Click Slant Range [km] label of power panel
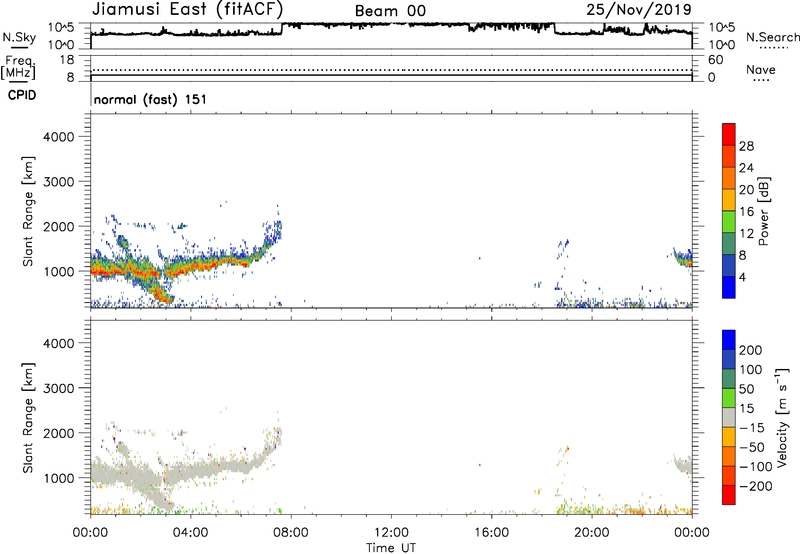 (28, 211)
